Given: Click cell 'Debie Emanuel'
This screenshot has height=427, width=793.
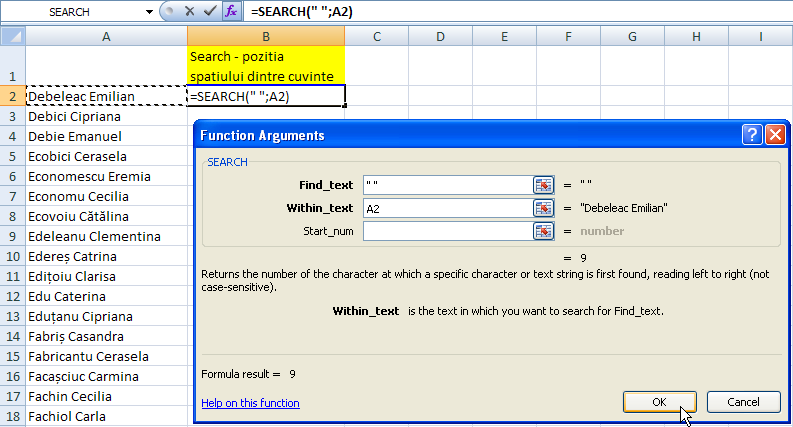Looking at the screenshot, I should point(106,137).
